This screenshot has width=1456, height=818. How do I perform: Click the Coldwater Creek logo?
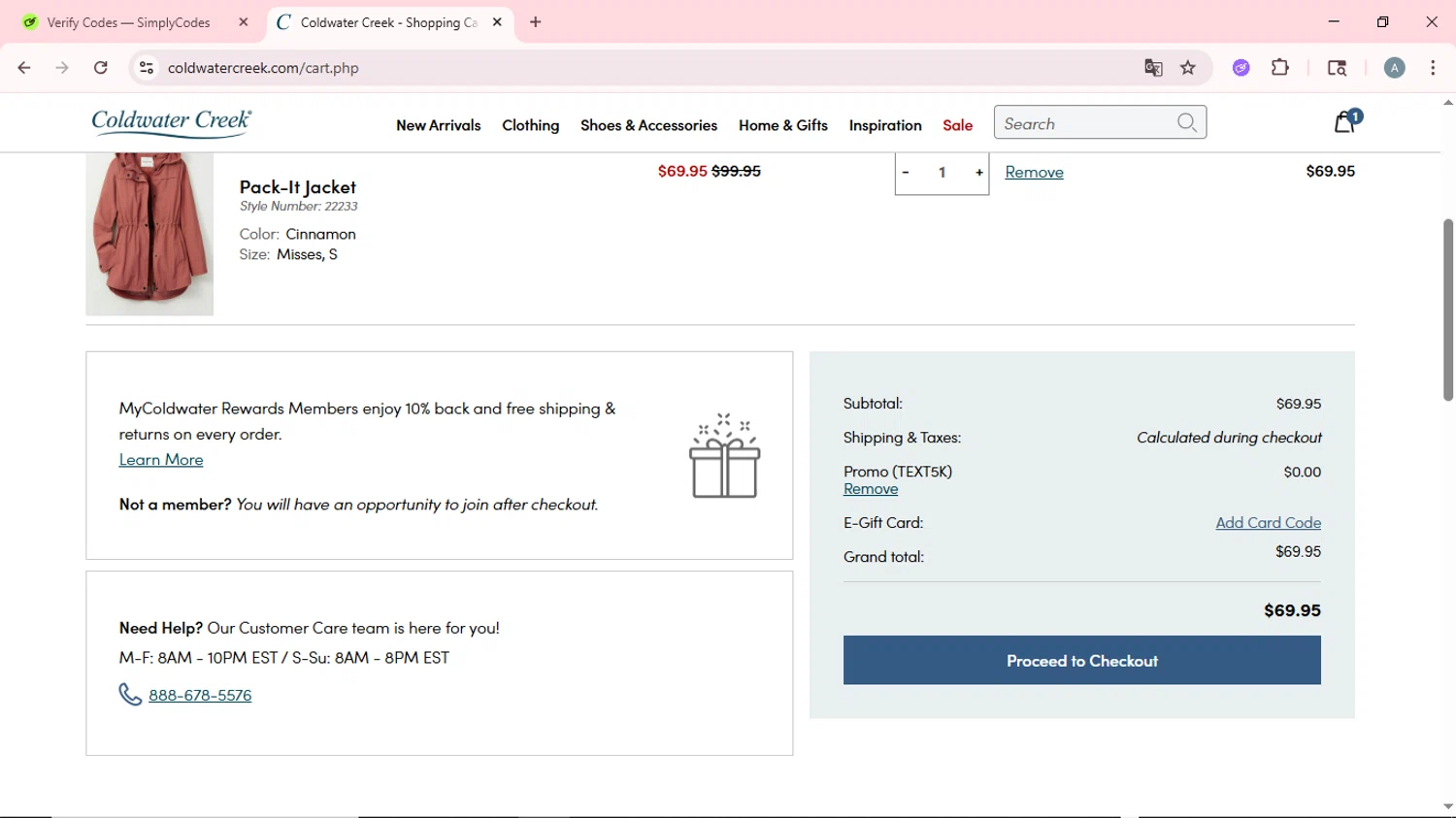pyautogui.click(x=171, y=123)
